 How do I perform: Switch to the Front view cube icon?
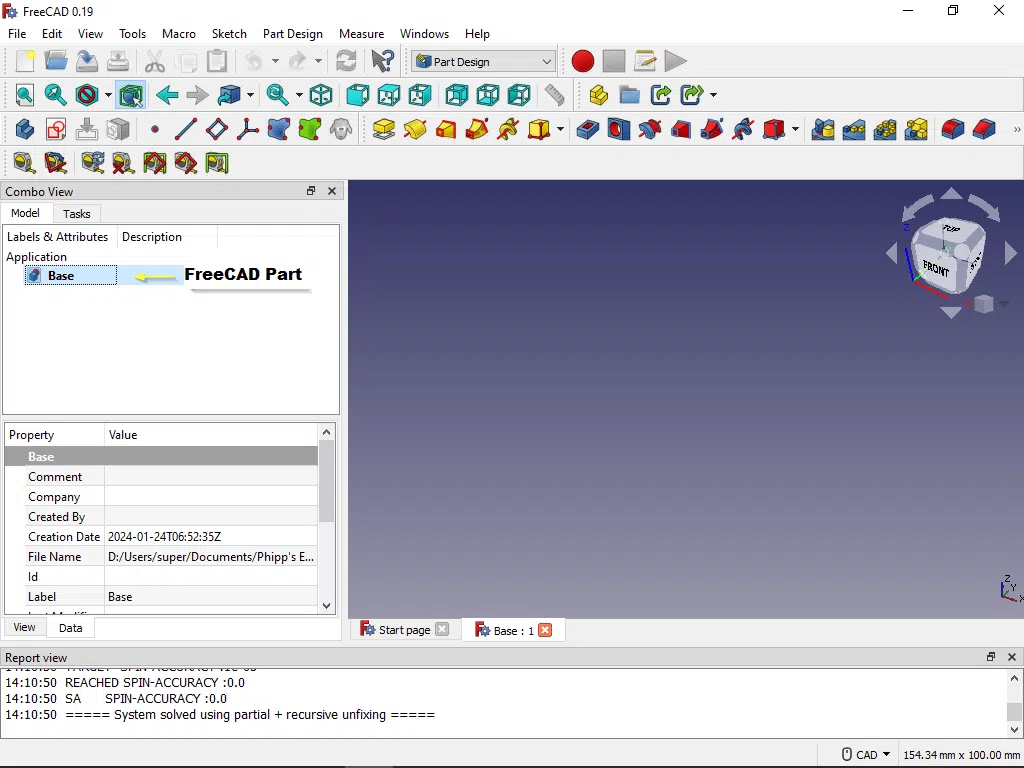(357, 95)
